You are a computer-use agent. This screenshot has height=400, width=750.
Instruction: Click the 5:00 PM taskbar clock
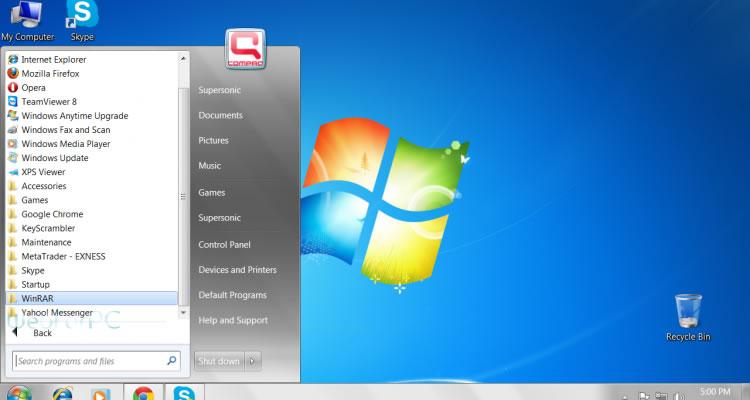(715, 392)
